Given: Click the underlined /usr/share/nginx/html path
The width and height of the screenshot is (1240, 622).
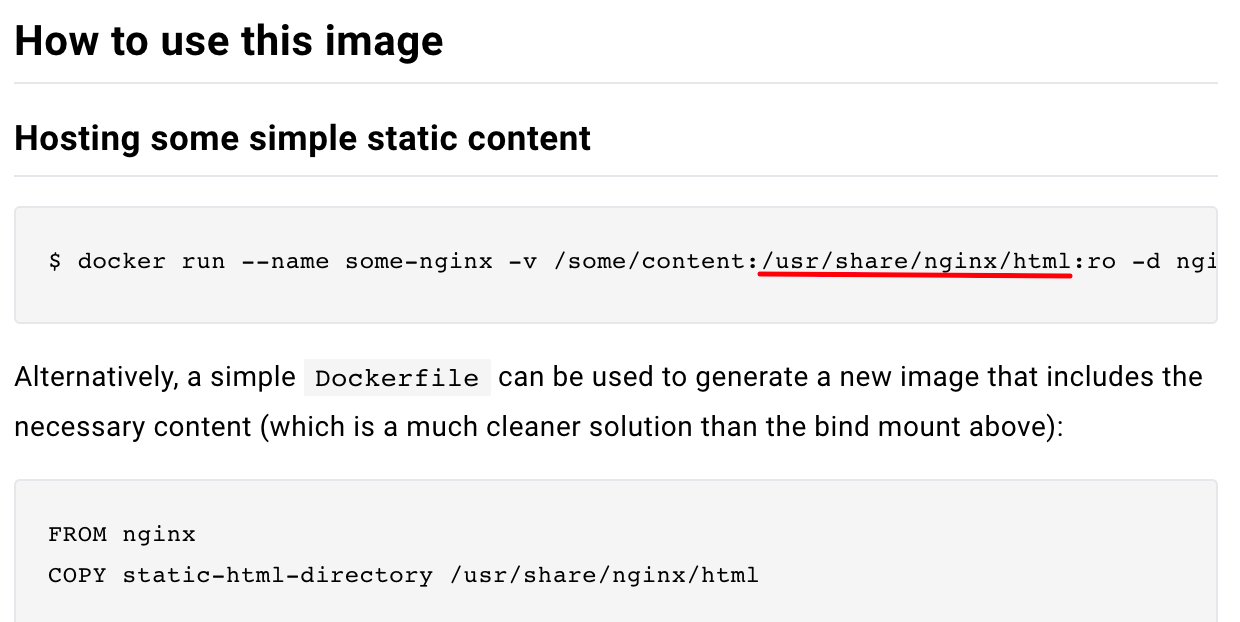Looking at the screenshot, I should (x=915, y=262).
